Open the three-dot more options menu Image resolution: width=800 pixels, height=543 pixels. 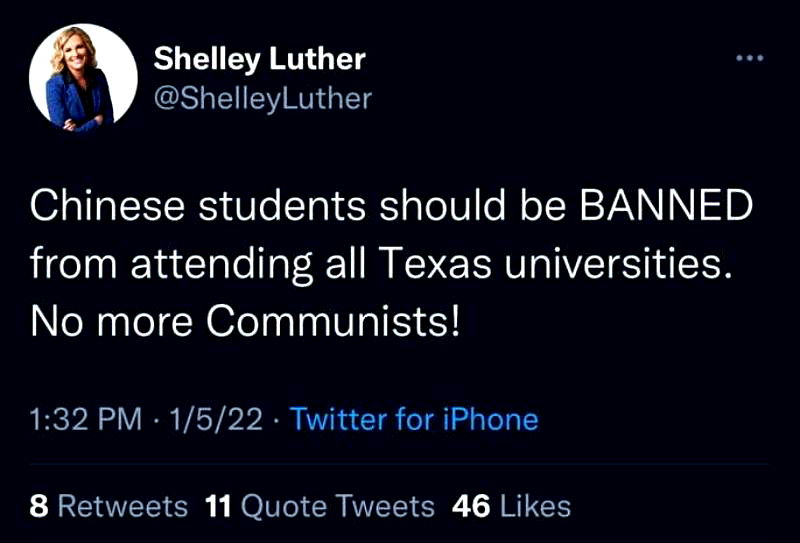(748, 59)
